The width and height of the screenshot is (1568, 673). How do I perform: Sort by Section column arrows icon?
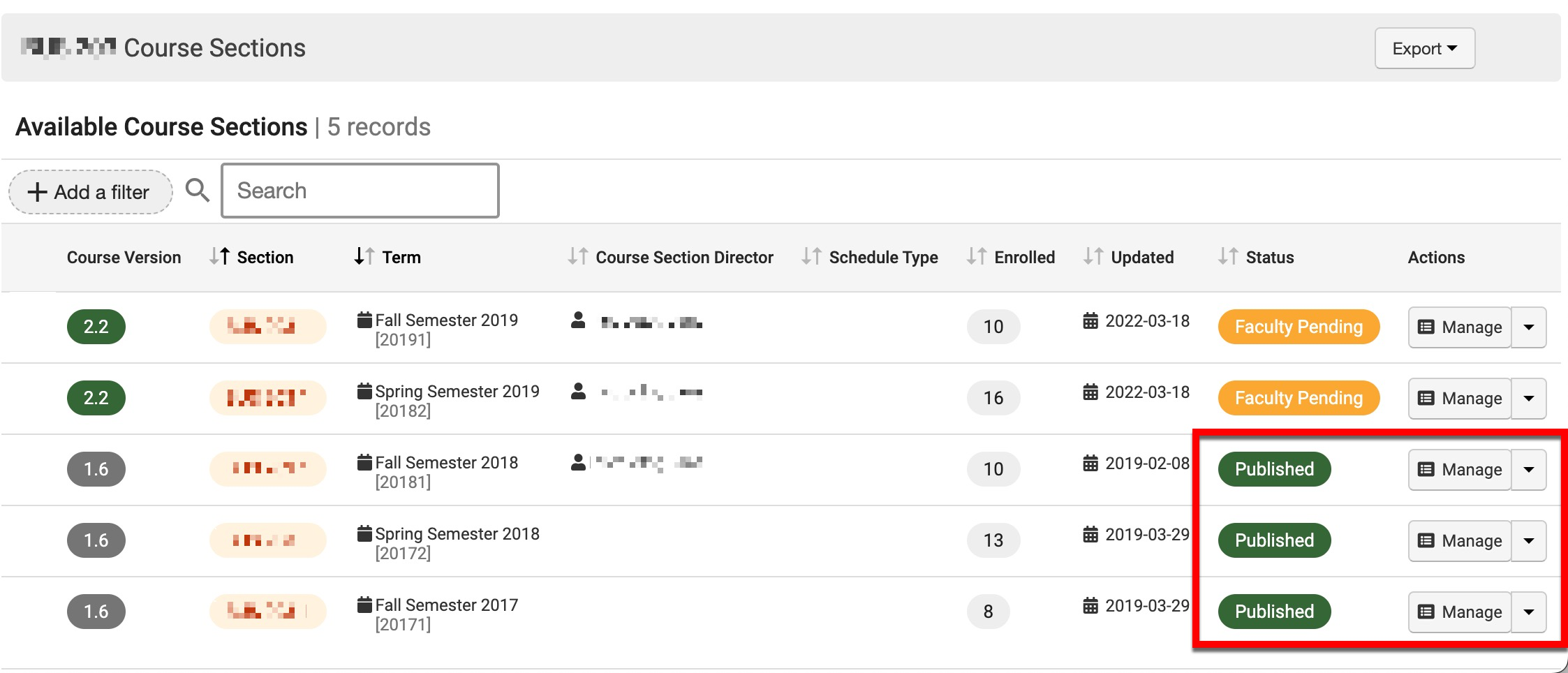point(219,257)
